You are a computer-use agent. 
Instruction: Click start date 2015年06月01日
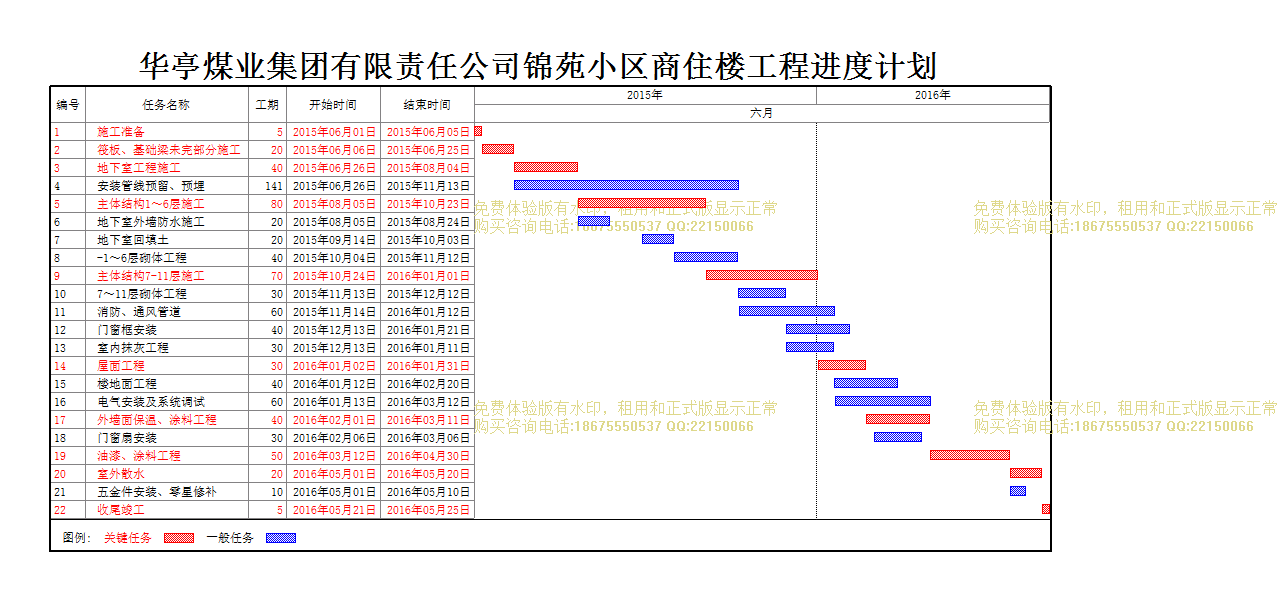333,131
